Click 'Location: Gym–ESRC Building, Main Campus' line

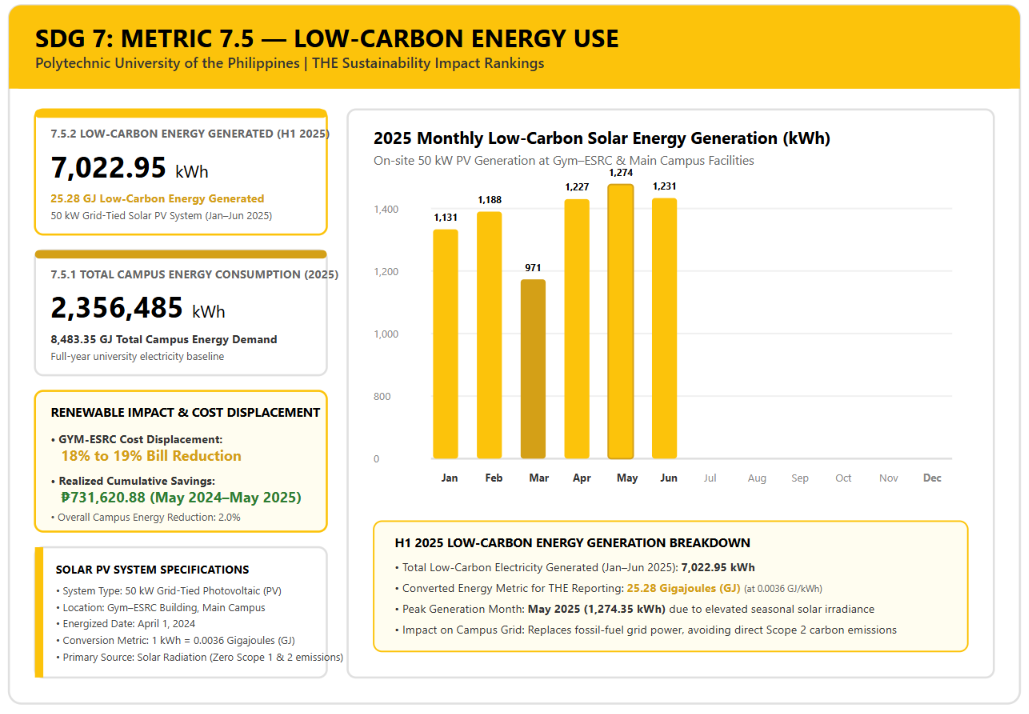(x=161, y=608)
